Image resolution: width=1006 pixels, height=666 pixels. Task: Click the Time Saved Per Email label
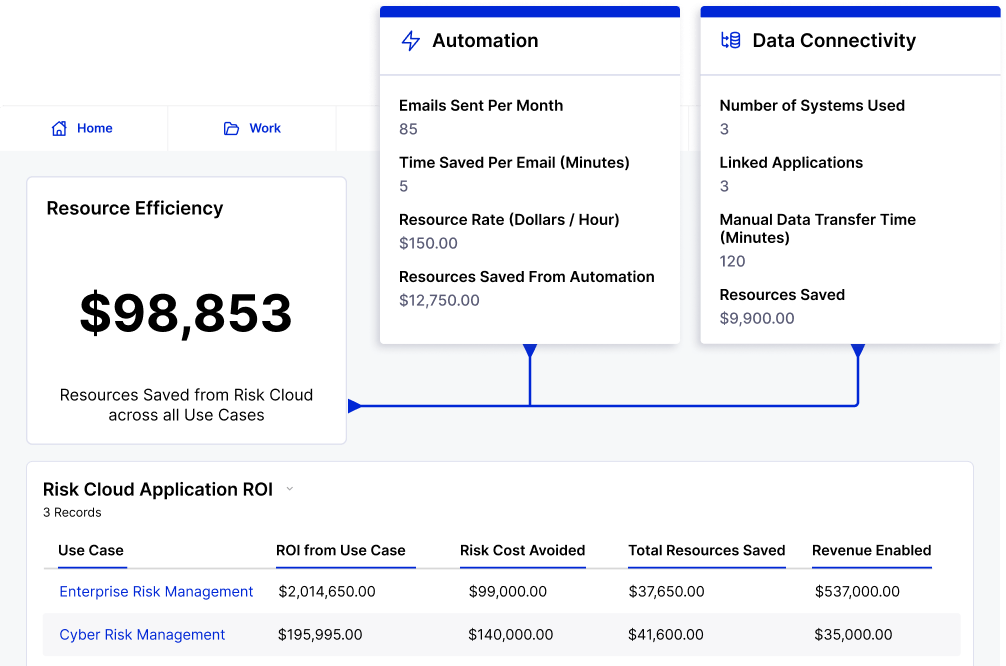click(x=514, y=162)
